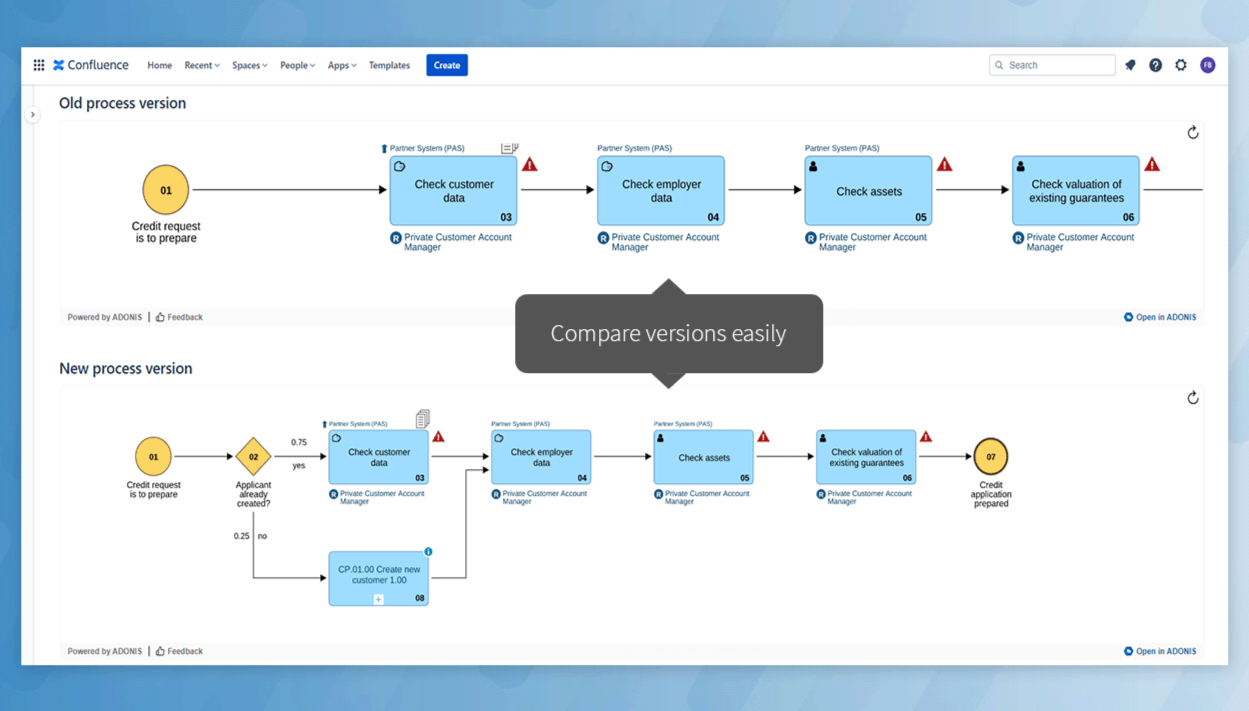1249x711 pixels.
Task: Click warning triangle on old Check valuation task
Action: [x=1152, y=165]
